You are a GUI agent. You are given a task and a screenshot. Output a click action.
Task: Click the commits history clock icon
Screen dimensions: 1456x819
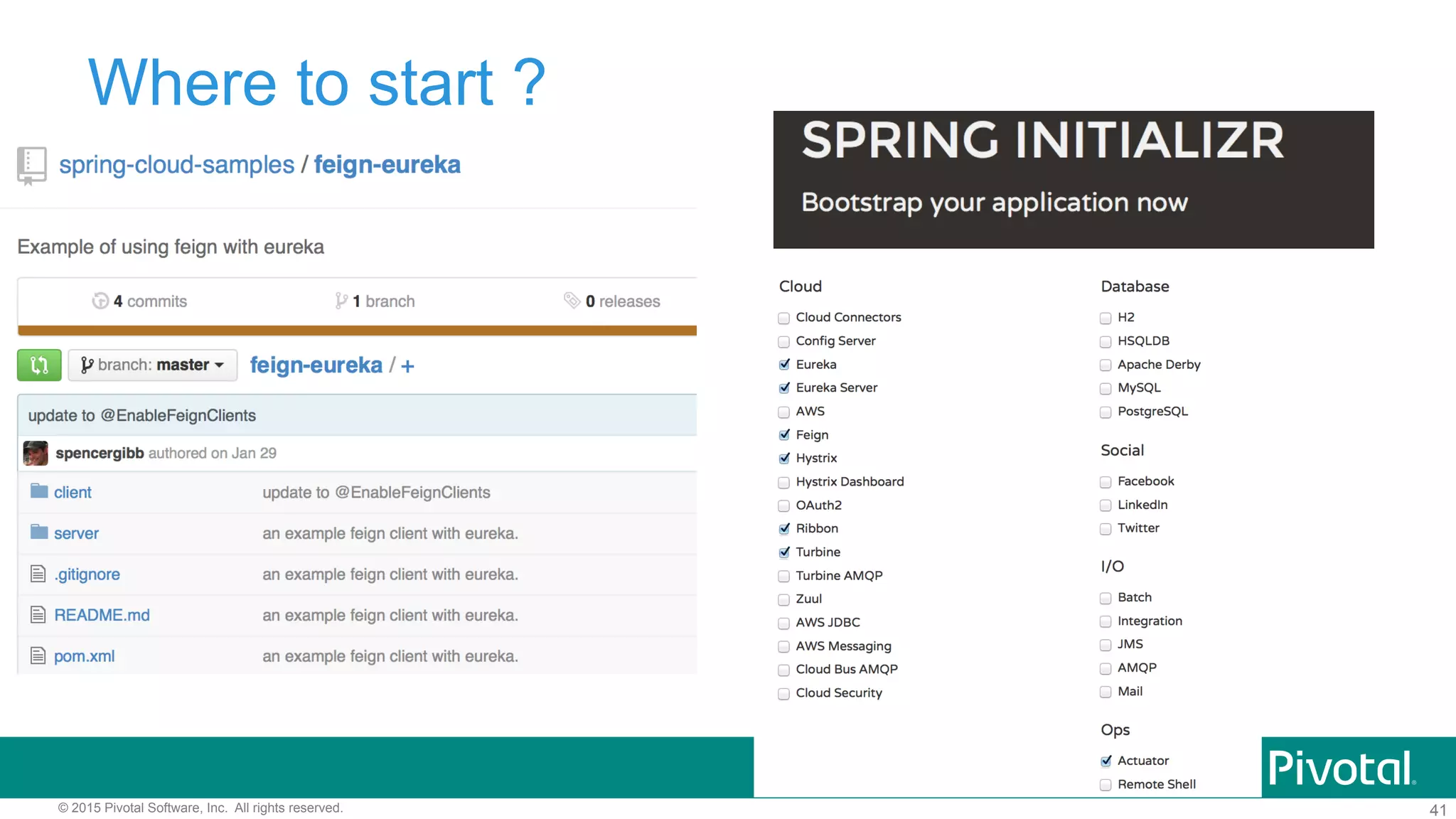[x=100, y=301]
